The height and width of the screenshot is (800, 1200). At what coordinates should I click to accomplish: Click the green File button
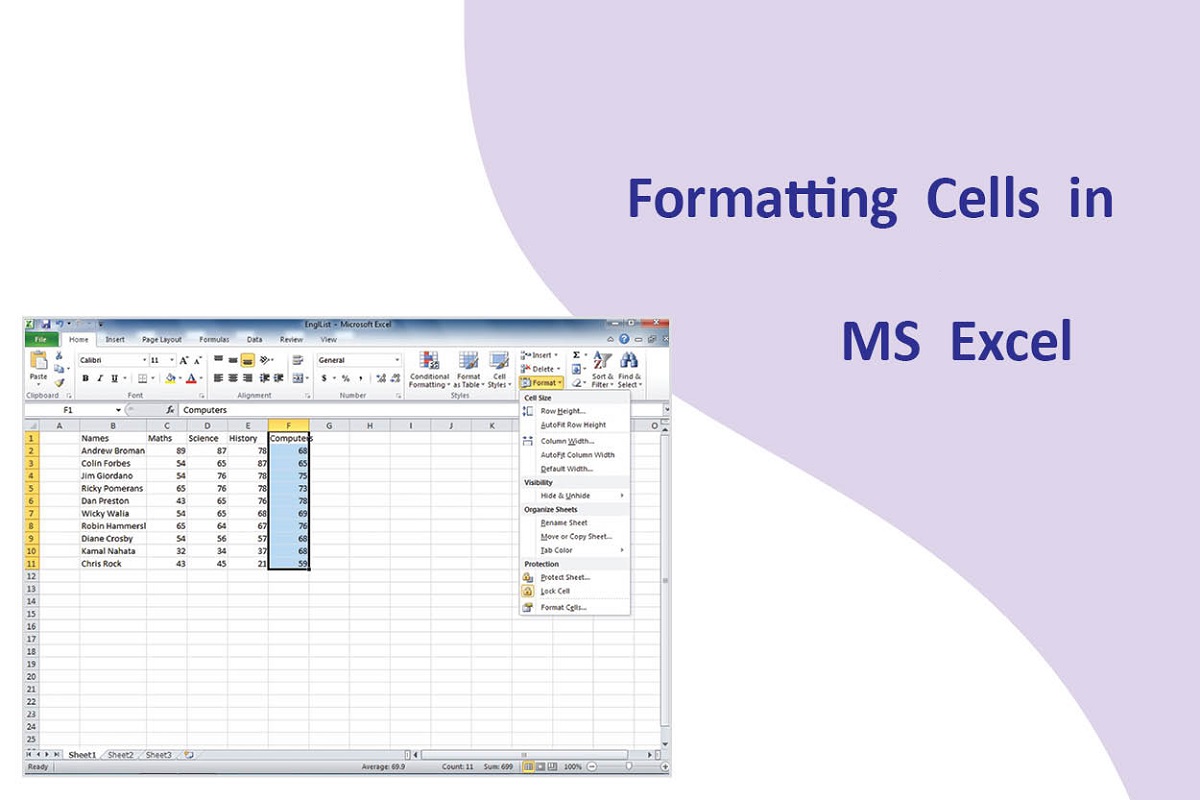41,340
